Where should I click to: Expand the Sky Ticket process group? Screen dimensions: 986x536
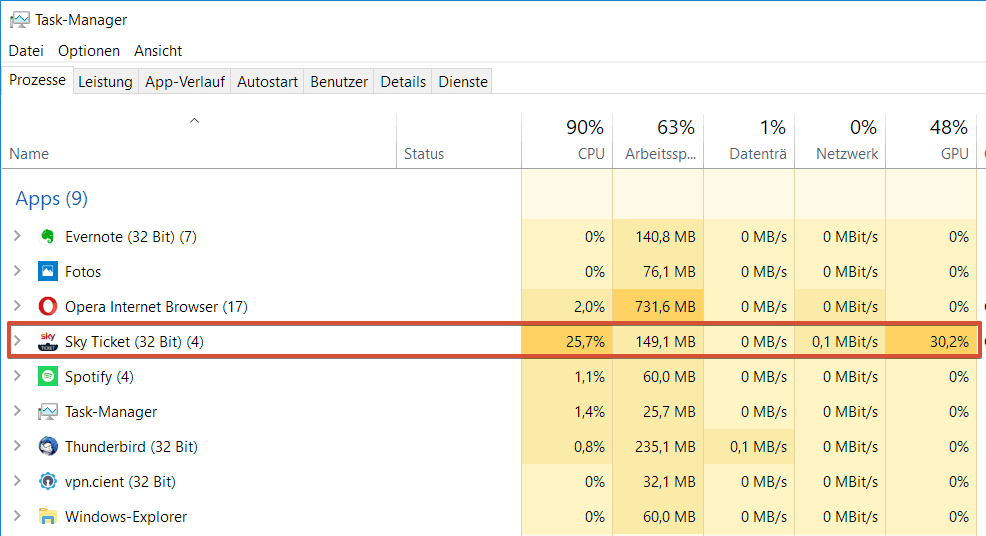pos(18,341)
